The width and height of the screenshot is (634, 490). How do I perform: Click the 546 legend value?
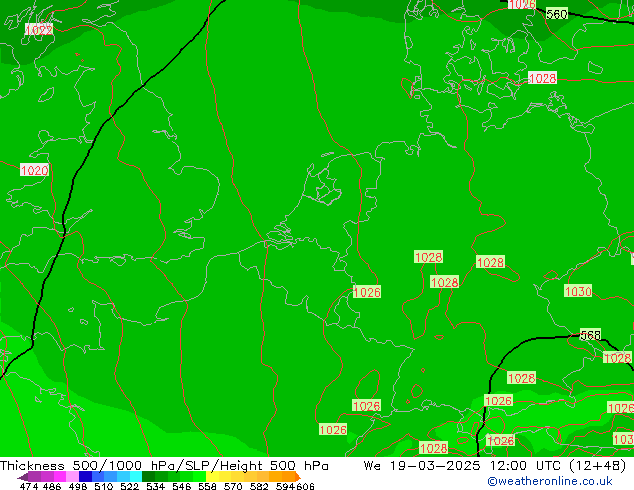point(182,486)
